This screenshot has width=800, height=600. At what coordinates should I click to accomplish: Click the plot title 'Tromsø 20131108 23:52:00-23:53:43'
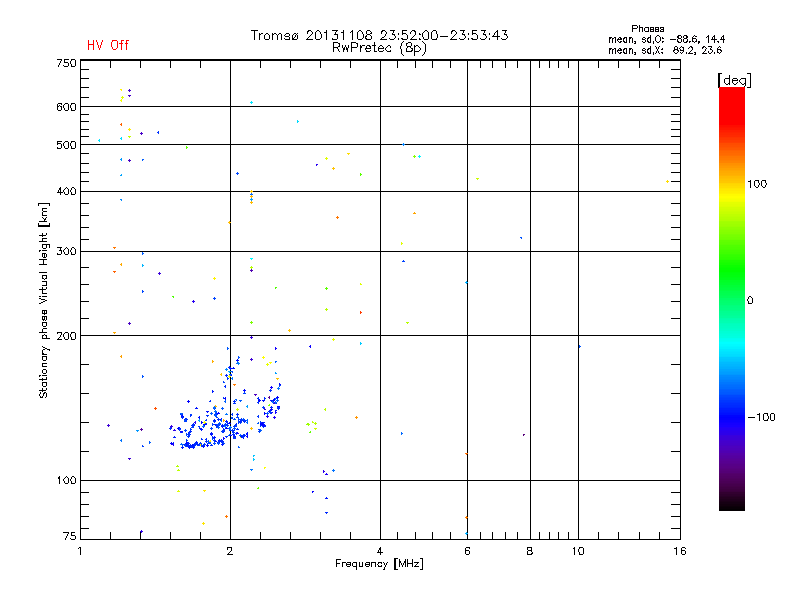click(379, 35)
